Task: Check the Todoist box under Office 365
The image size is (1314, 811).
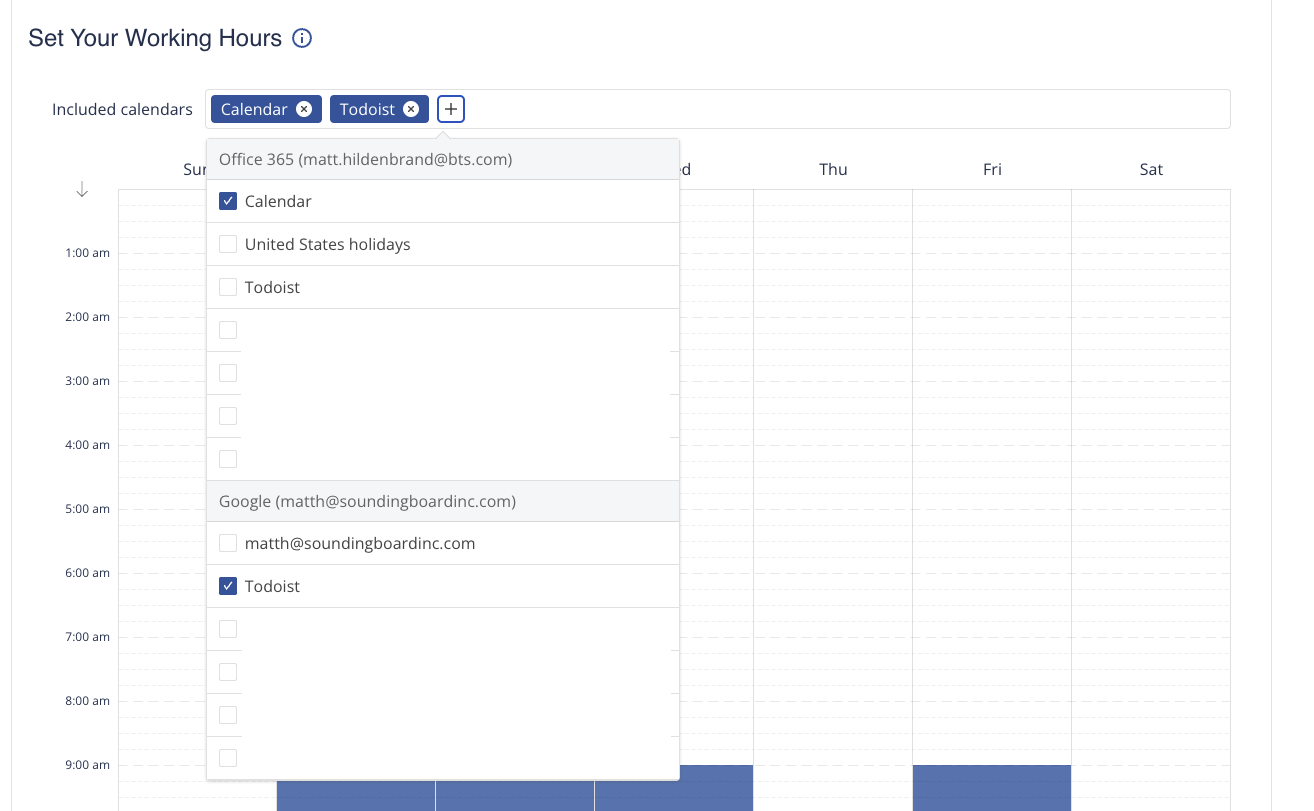Action: tap(228, 287)
